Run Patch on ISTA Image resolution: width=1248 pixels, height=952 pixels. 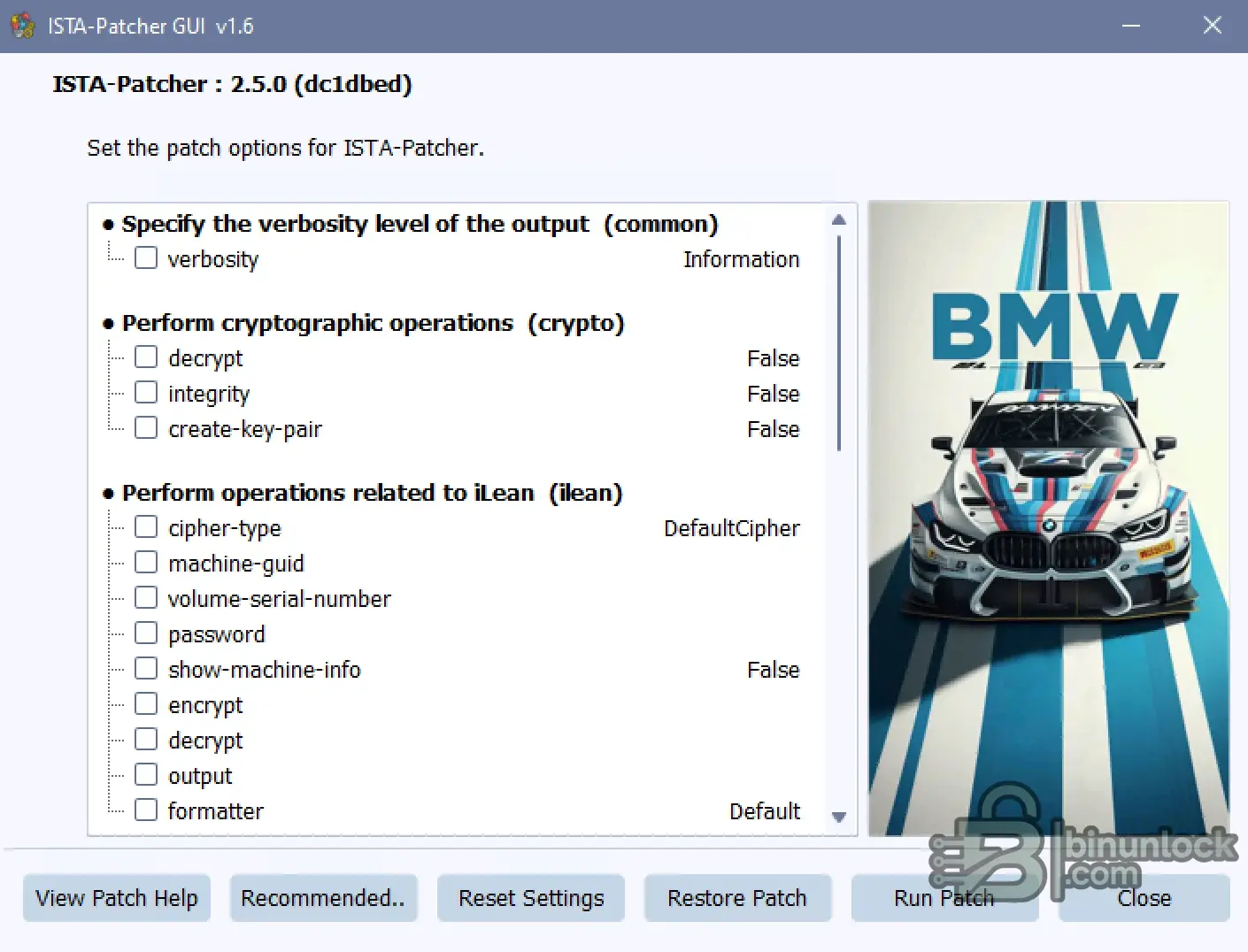pos(944,898)
